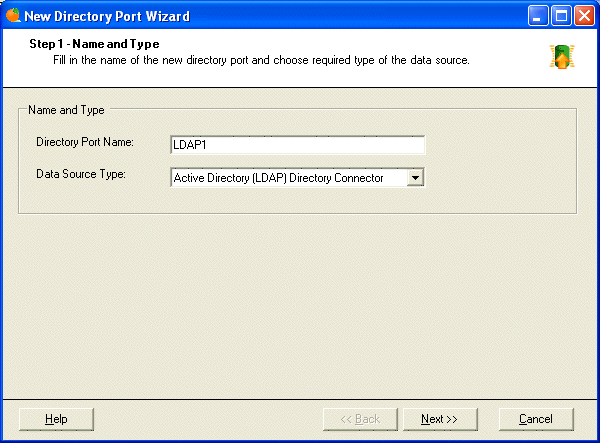The width and height of the screenshot is (600, 443).
Task: Open Help for the wizard
Action: 56,419
